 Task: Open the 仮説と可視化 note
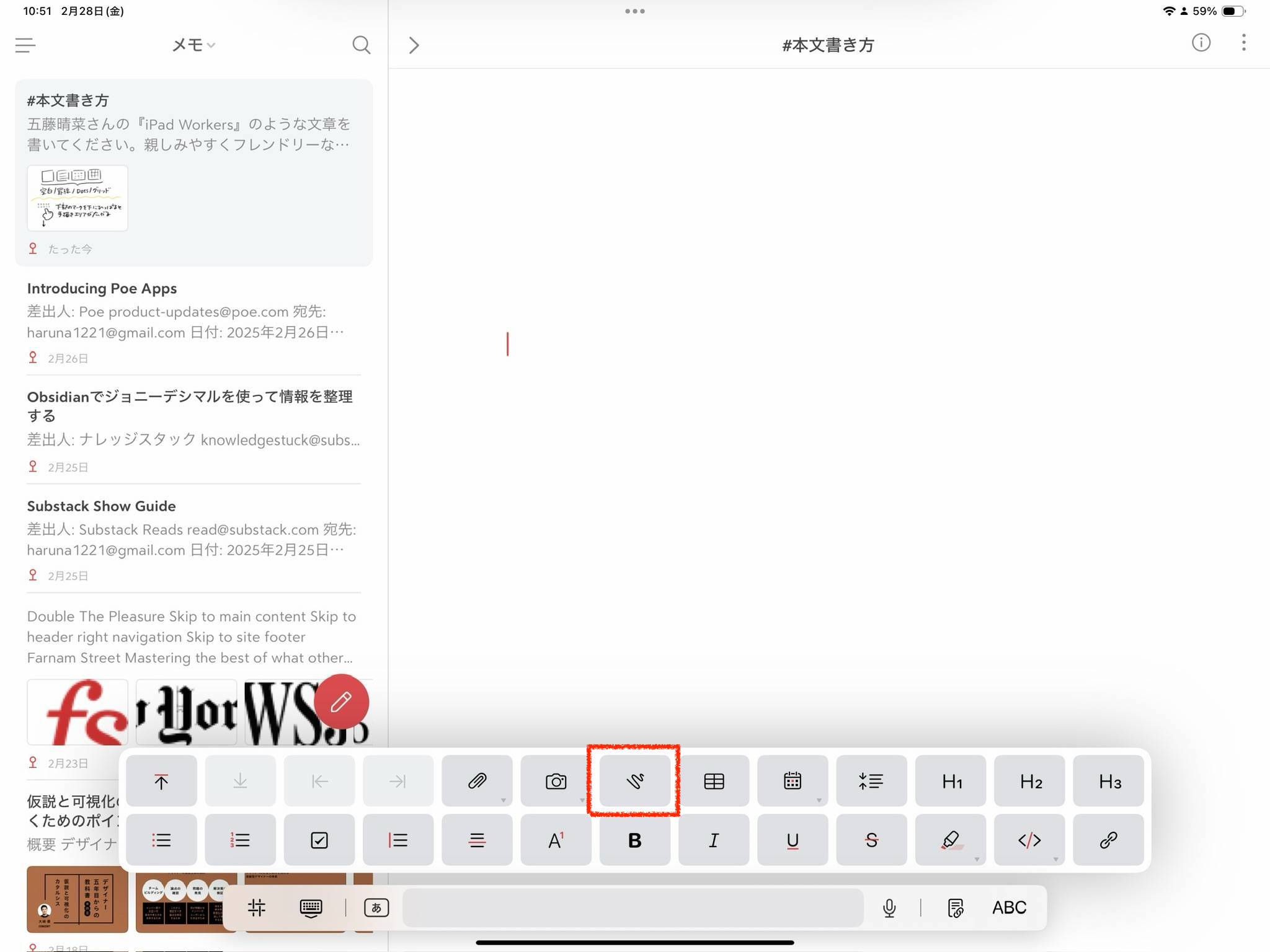(73, 821)
